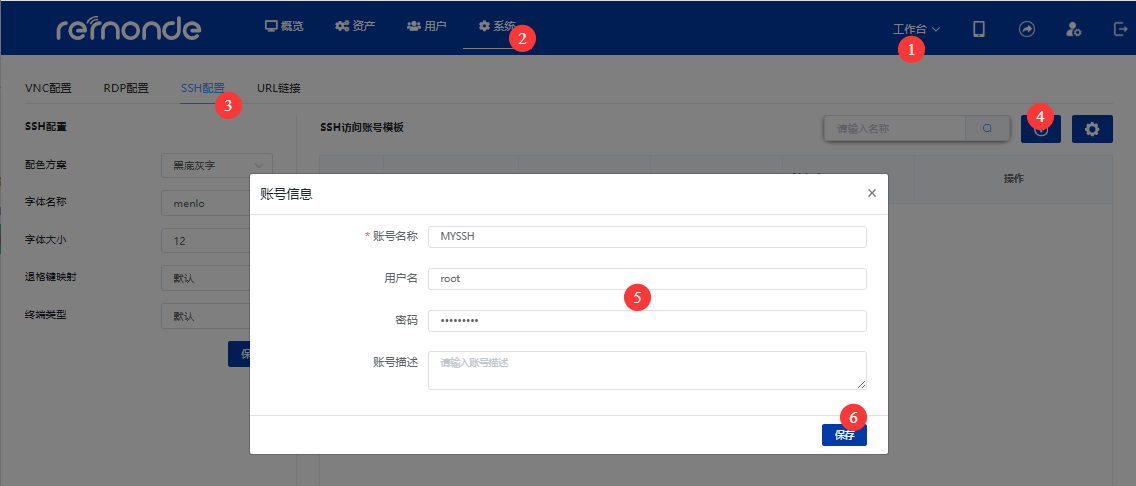Click the 请输入名称 search box
Viewport: 1136px width, 486px height.
click(895, 128)
